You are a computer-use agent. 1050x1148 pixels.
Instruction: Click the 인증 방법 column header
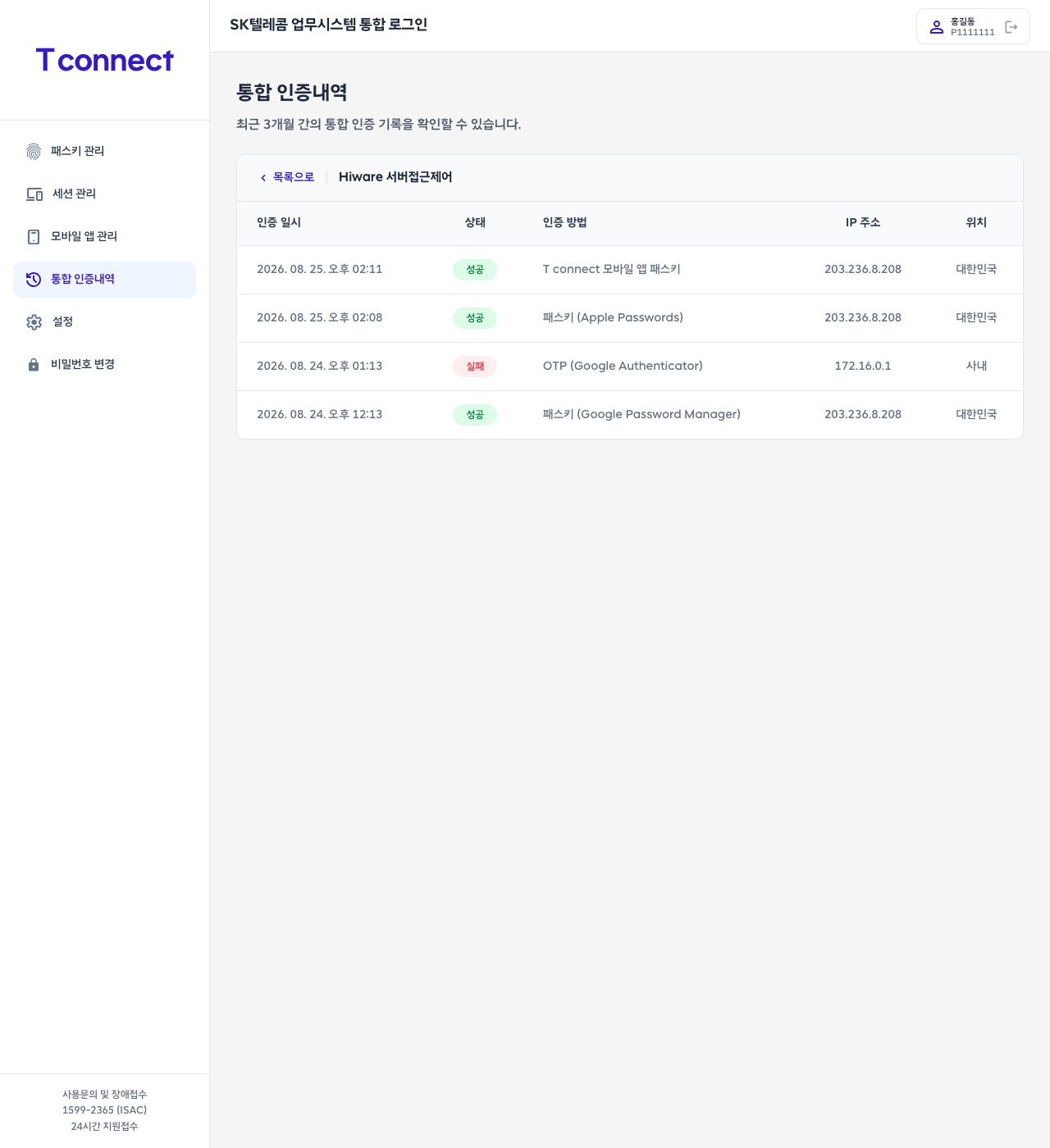click(x=565, y=223)
